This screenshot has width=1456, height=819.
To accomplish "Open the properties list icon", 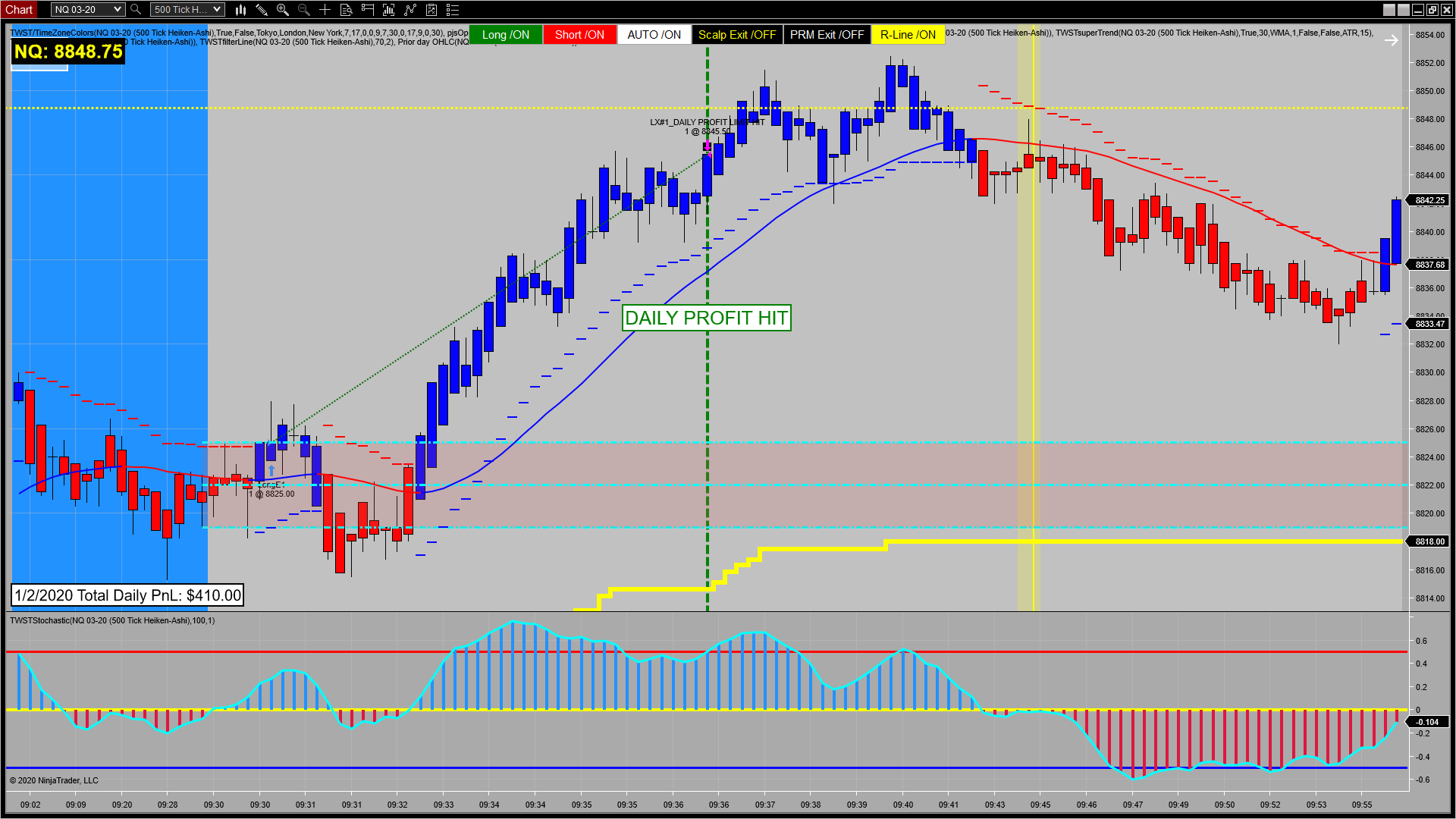I will pos(453,10).
